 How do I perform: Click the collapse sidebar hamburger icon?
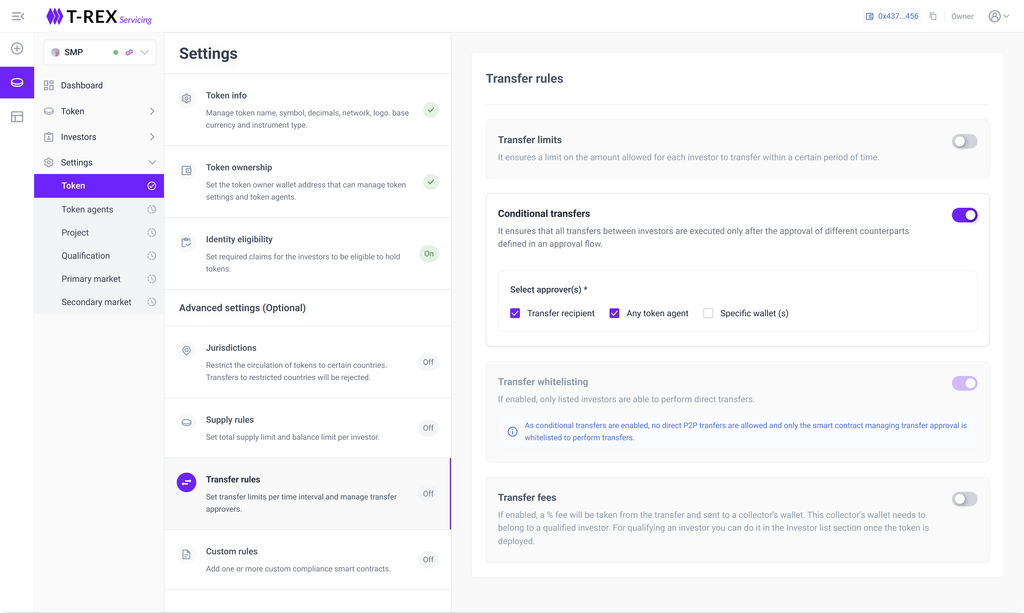click(x=17, y=16)
